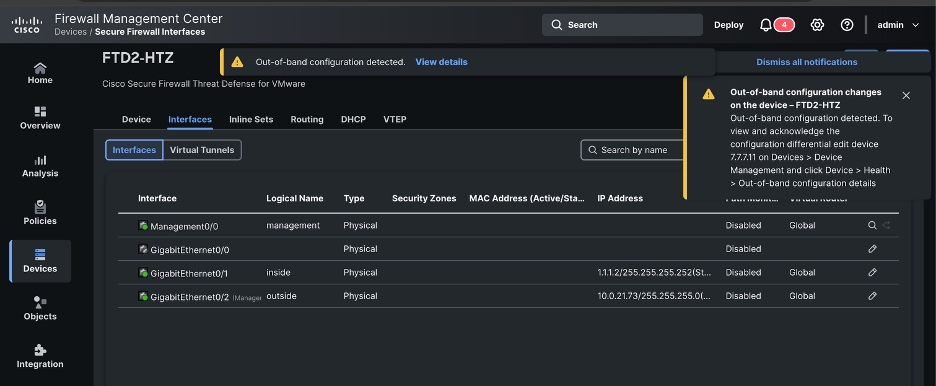
Task: Open Devices in sidebar
Action: tap(40, 261)
